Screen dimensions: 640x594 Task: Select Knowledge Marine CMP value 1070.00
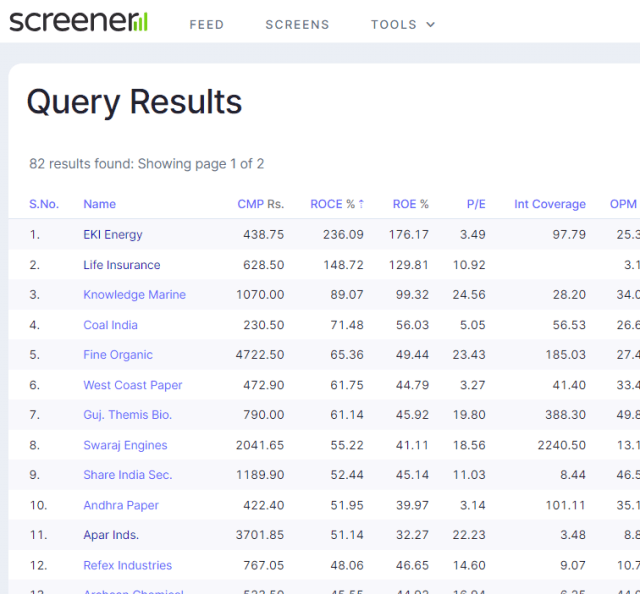[x=260, y=295]
